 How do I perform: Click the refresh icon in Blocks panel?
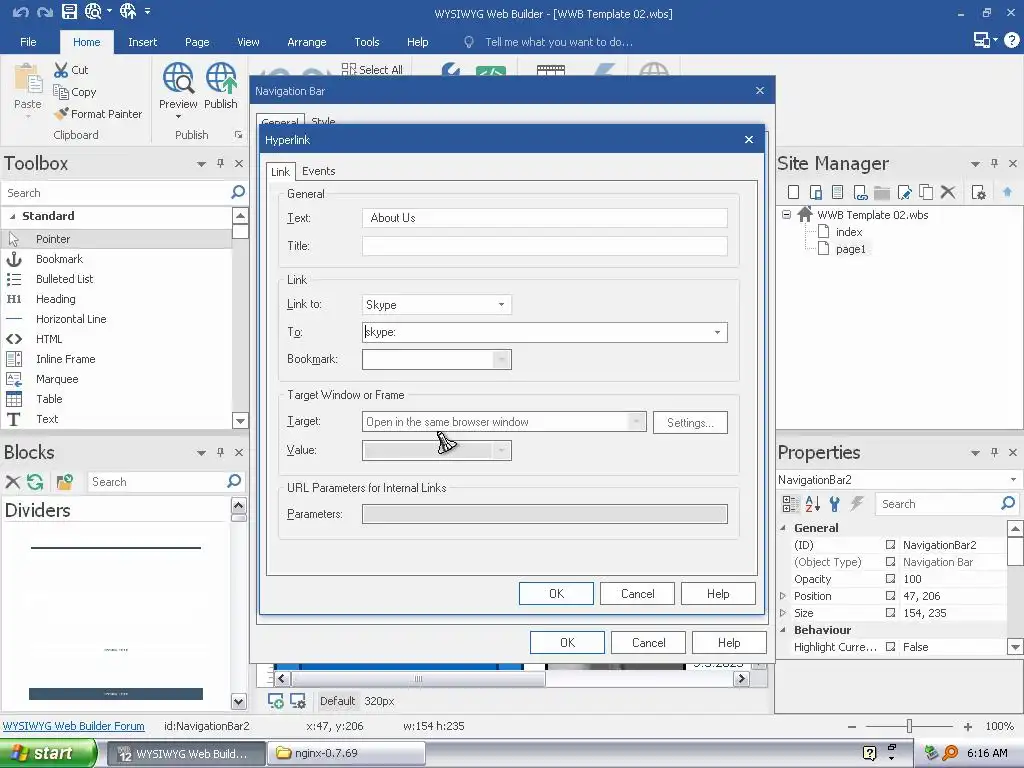[35, 482]
